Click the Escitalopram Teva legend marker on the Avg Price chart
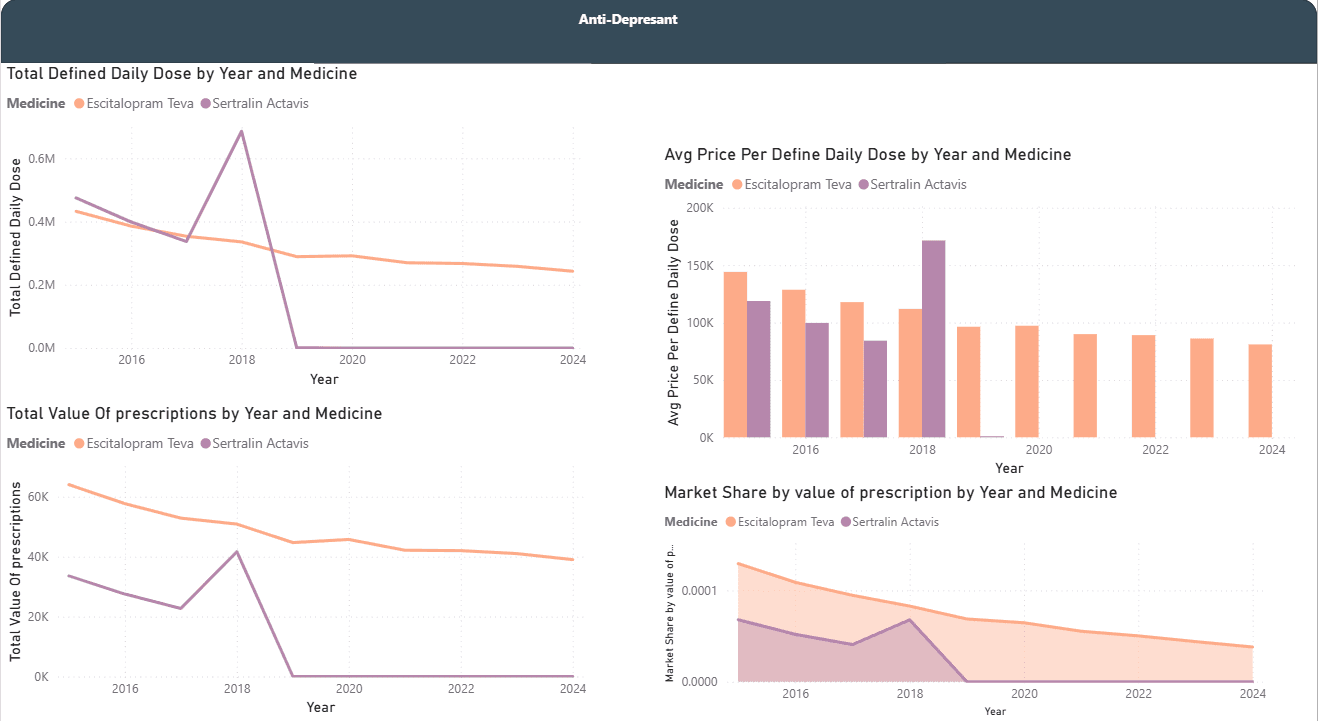The image size is (1318, 721). click(x=735, y=184)
